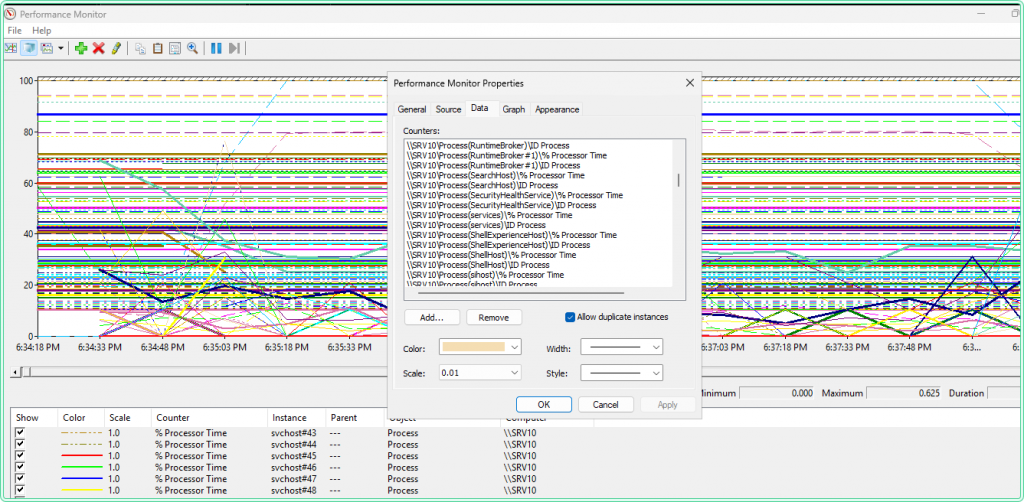The image size is (1024, 502).
Task: Click the Copy Properties toolbar icon
Action: click(x=140, y=48)
